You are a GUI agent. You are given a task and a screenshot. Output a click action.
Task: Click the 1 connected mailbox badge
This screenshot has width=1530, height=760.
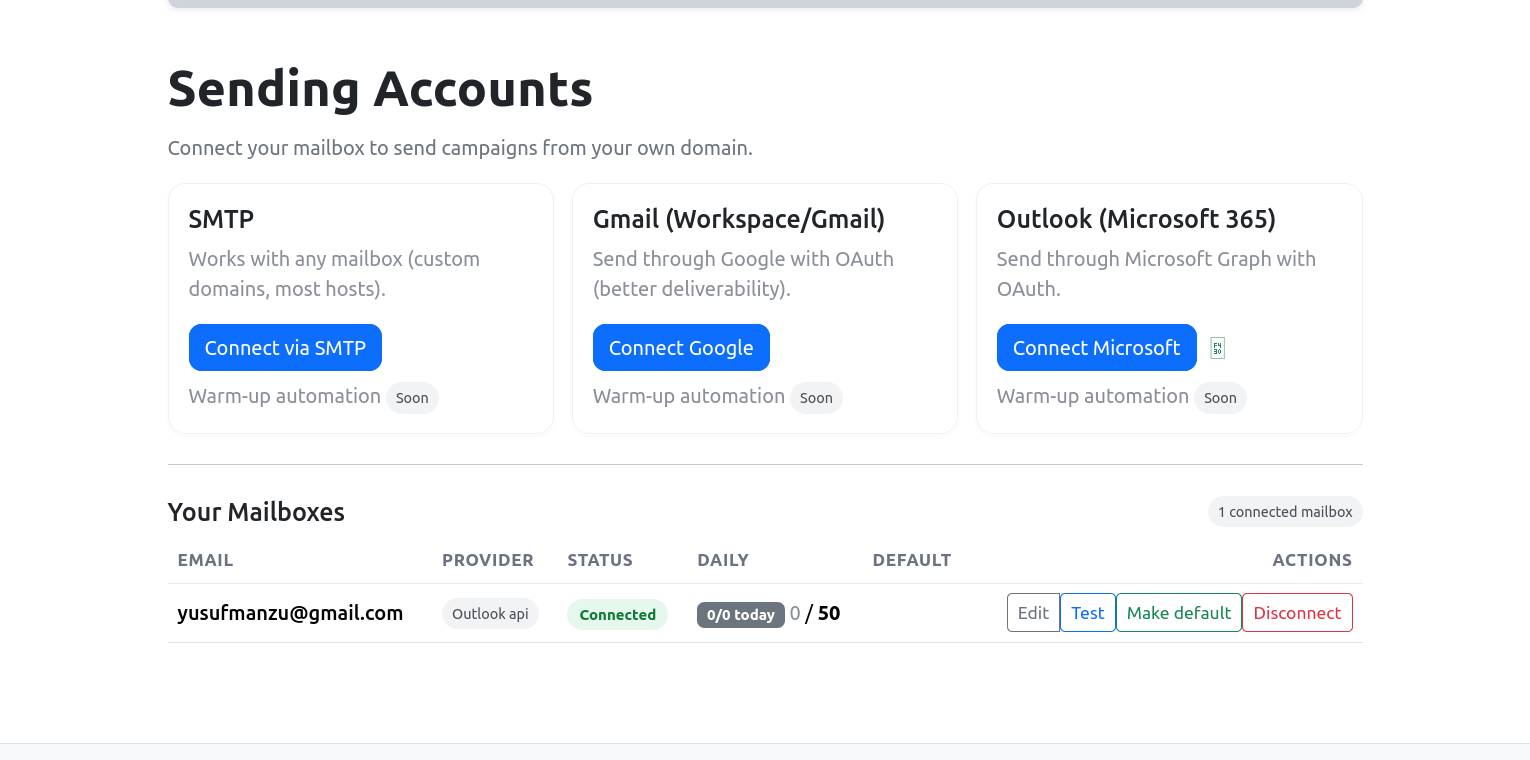(x=1284, y=512)
